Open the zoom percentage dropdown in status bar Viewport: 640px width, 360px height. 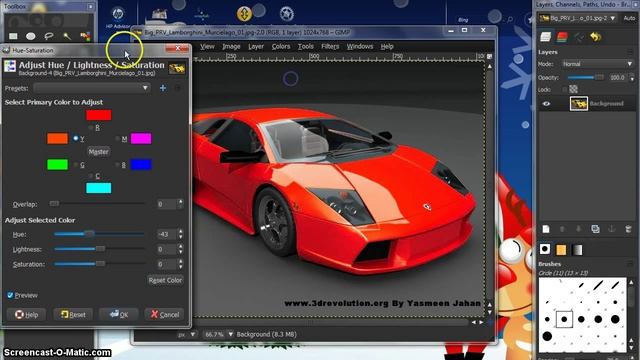click(231, 334)
